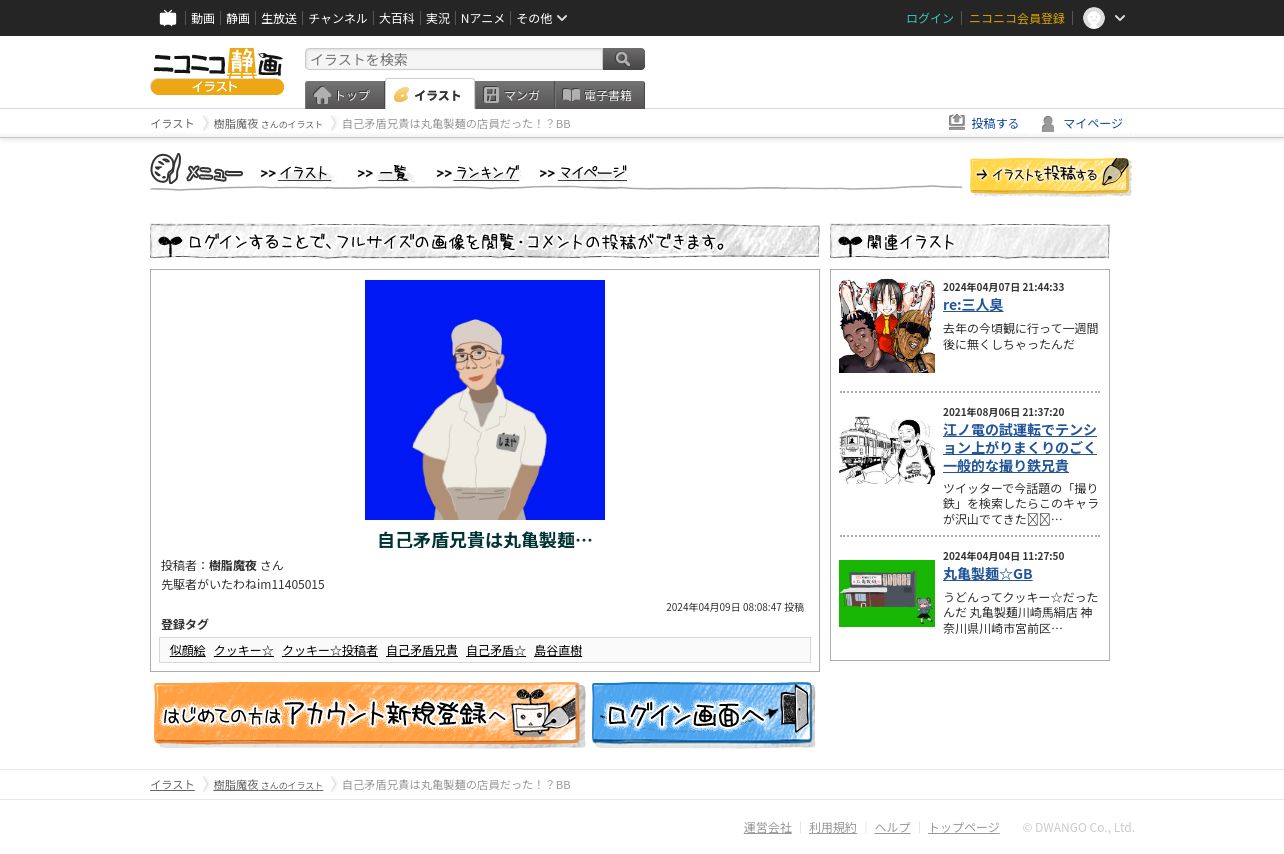Click ログイン画面へ banner button

(x=703, y=714)
